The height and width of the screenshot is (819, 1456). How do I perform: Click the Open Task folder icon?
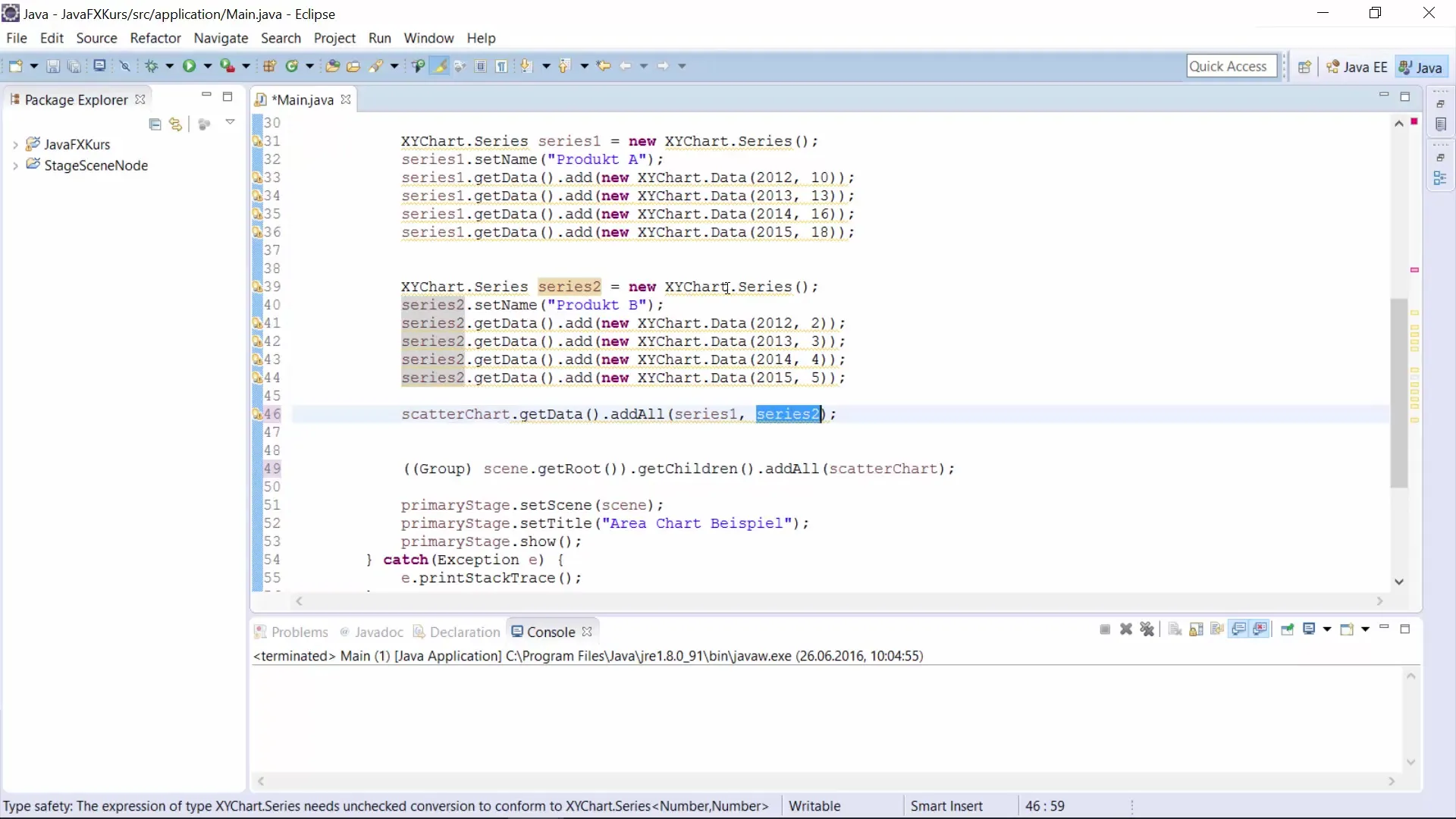pos(353,66)
